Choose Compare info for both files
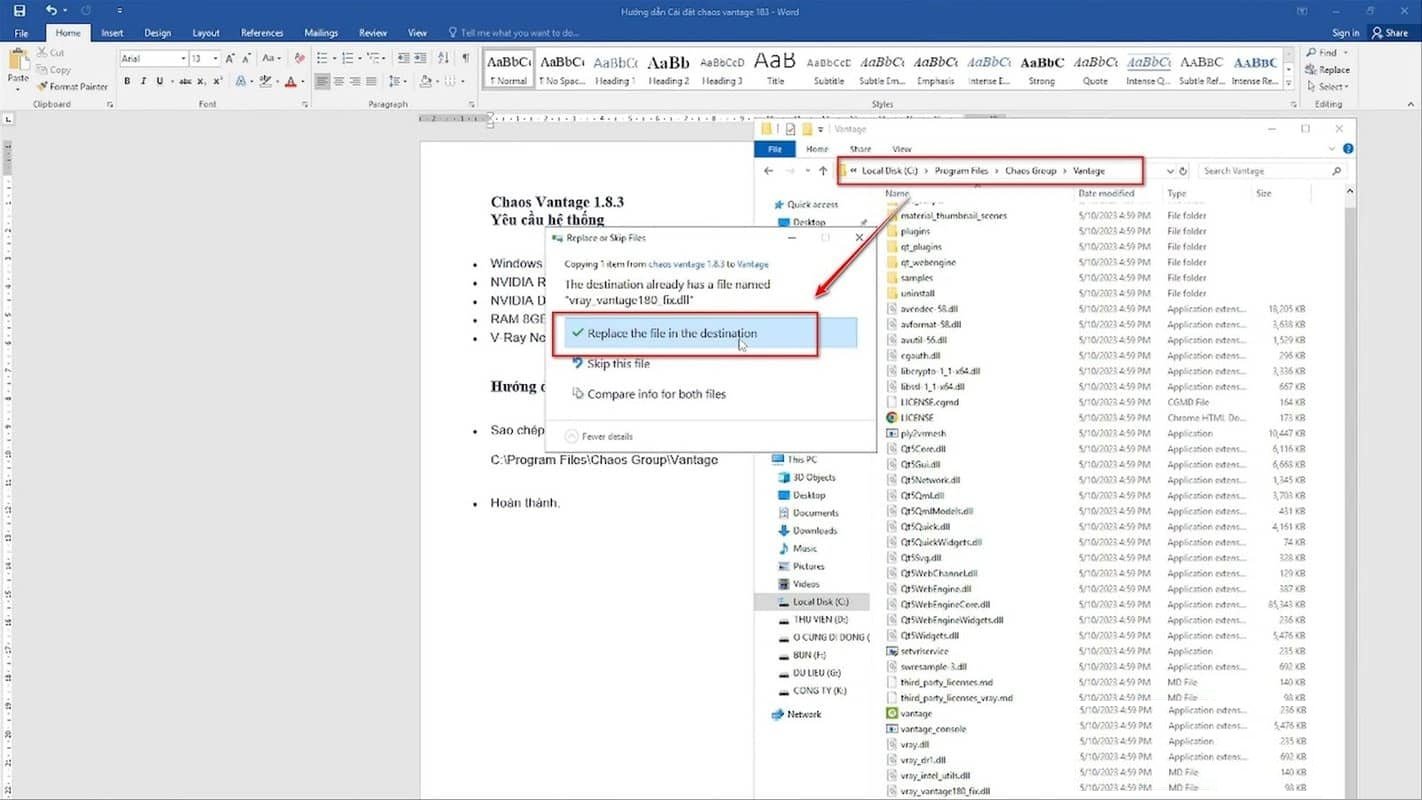1422x800 pixels. [650, 394]
